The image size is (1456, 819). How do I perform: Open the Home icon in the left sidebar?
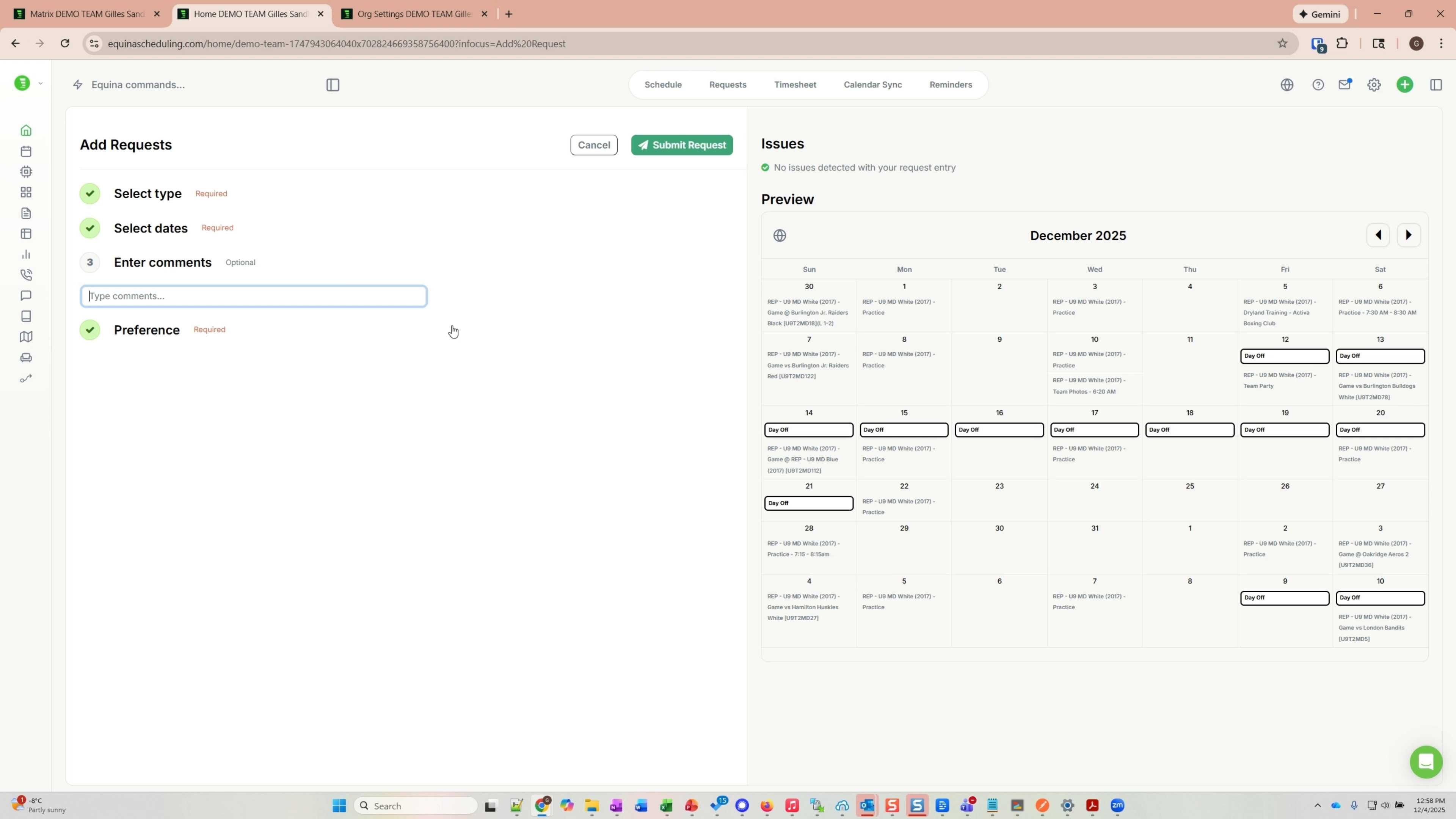(26, 130)
